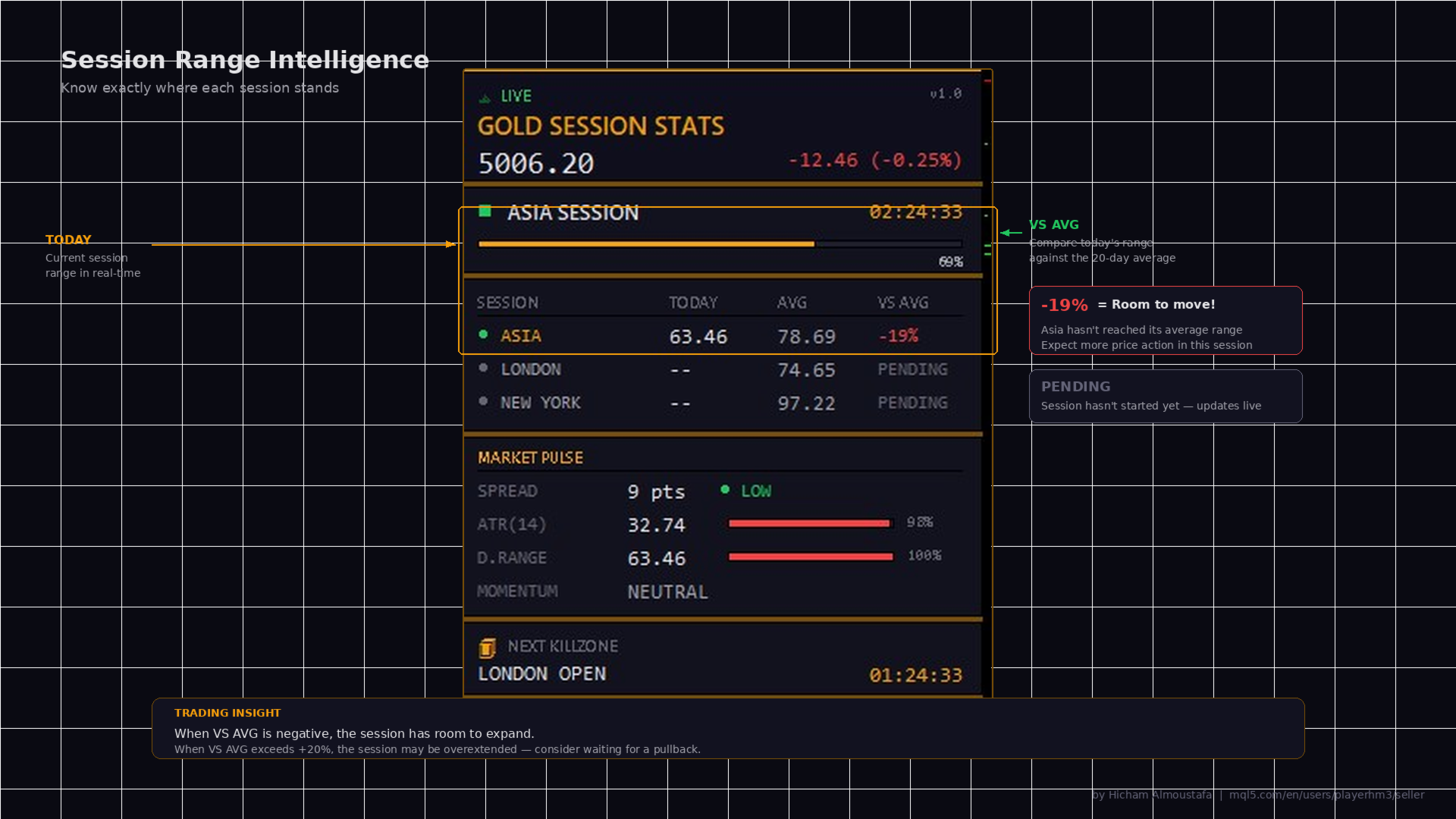Click the VS AVG column header
The height and width of the screenshot is (819, 1456).
(x=902, y=303)
